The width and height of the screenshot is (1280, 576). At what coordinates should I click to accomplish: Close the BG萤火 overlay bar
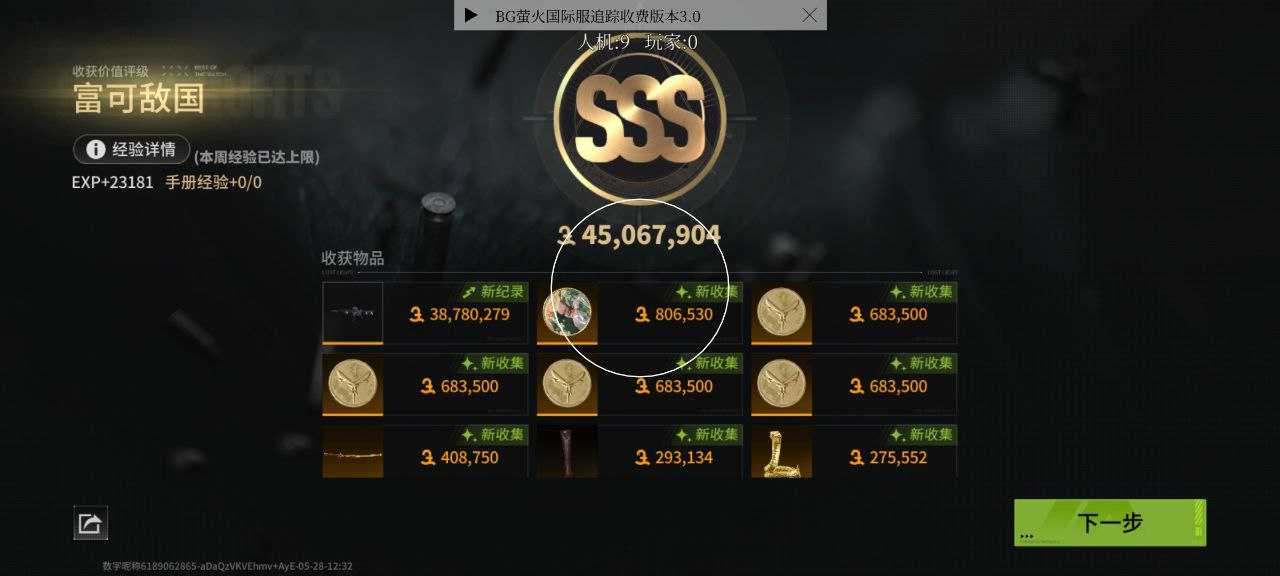(810, 15)
